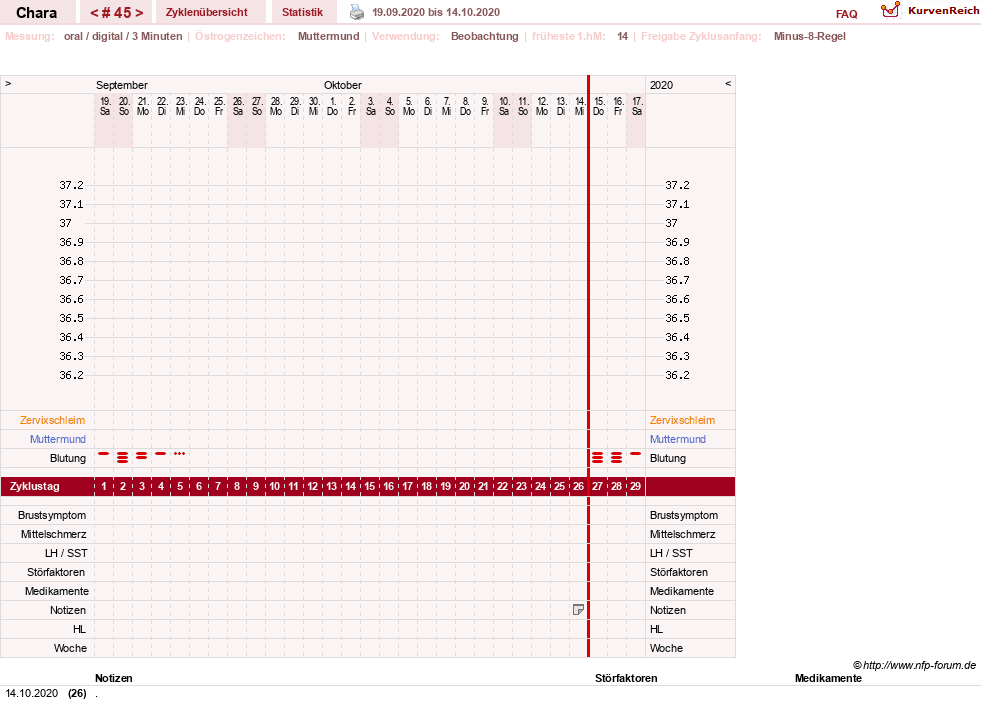Click left 'Medikamente' row label

point(57,591)
